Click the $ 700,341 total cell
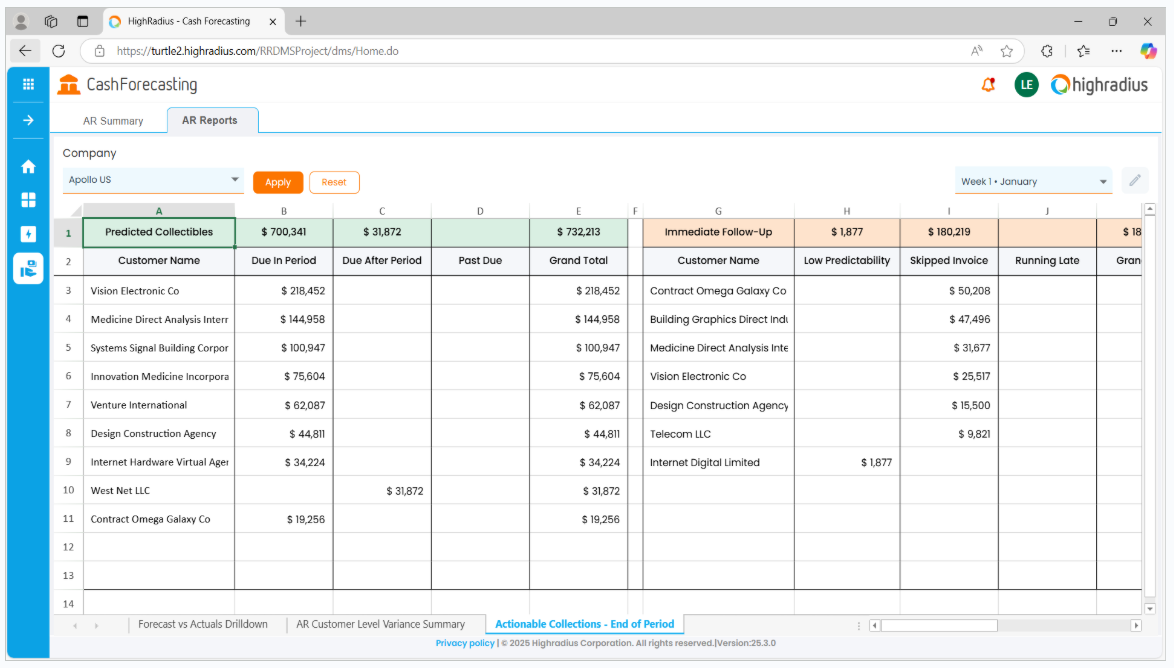Screen dimensions: 1174x668 click(284, 232)
